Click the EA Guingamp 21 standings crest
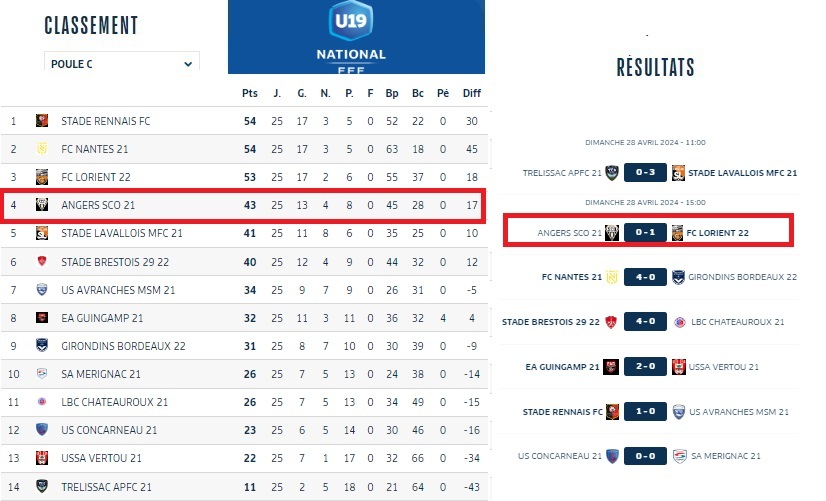 click(42, 318)
